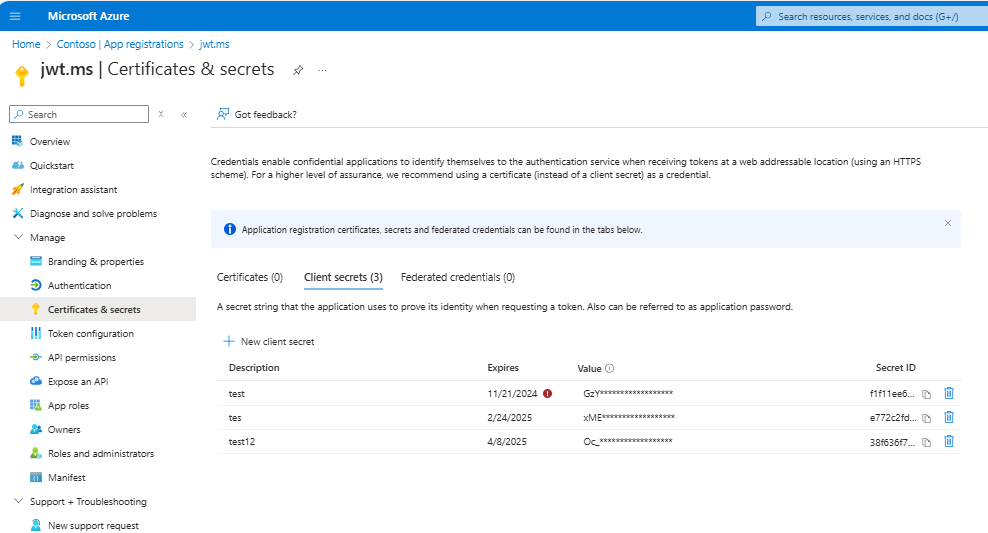Screen dimensions: 988x533
Task: Select the '4/8/2025' expiry cell
Action: click(507, 442)
